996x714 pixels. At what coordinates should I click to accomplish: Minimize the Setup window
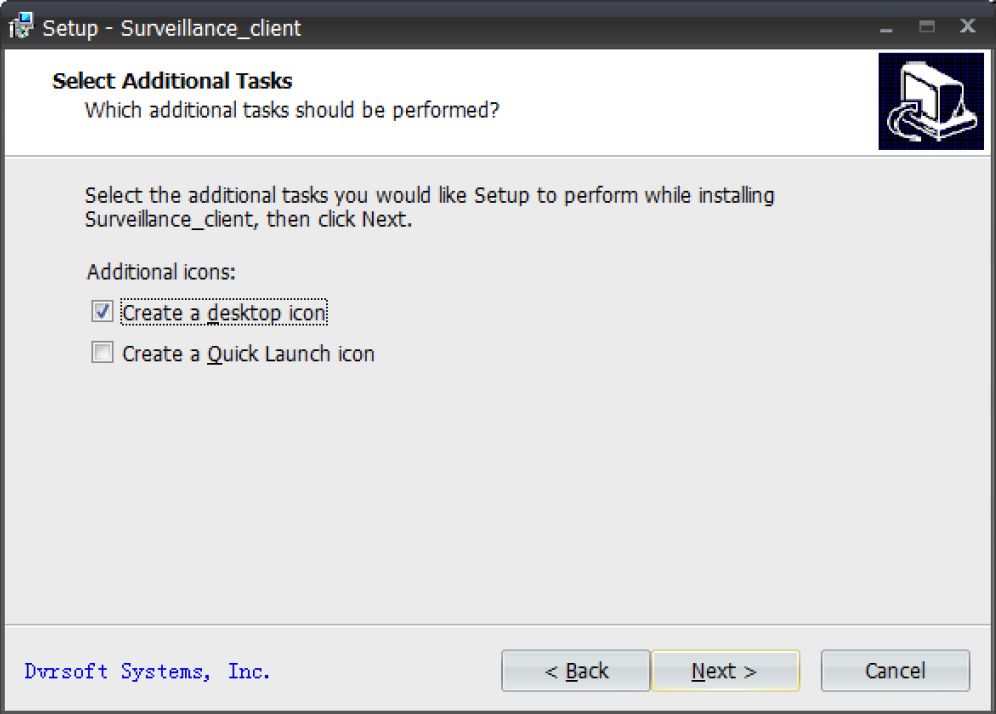[x=886, y=27]
